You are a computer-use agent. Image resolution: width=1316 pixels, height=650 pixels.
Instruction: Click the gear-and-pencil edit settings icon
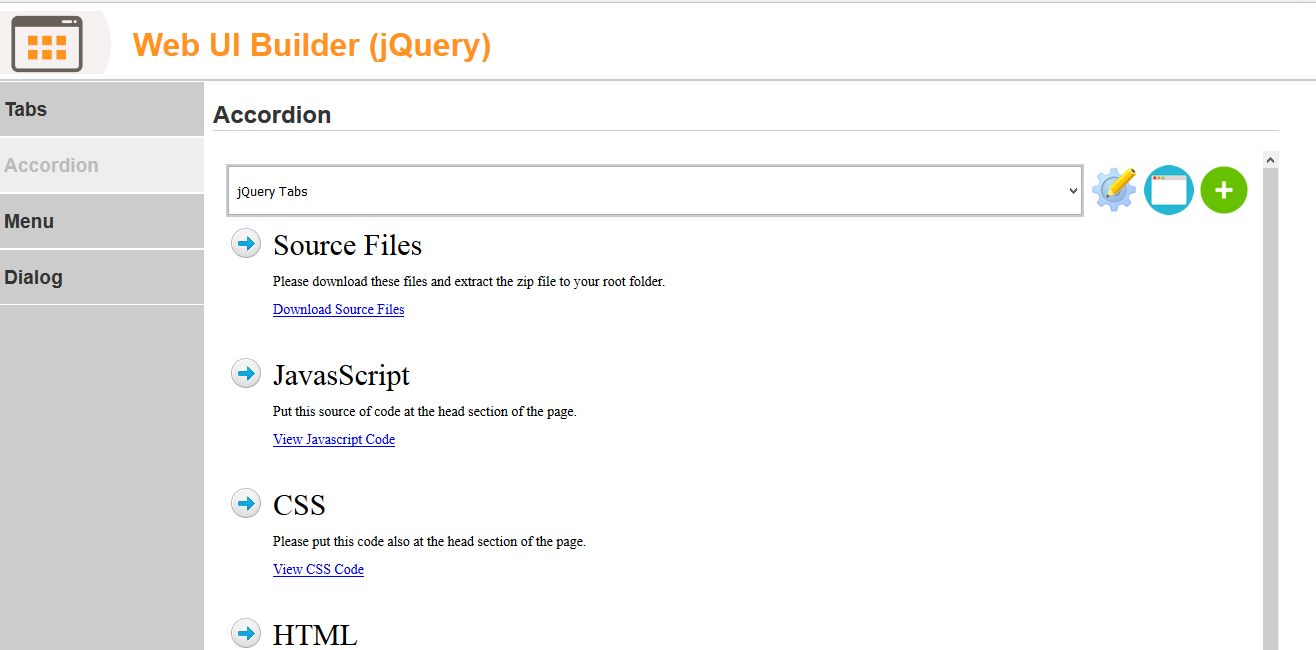tap(1114, 189)
